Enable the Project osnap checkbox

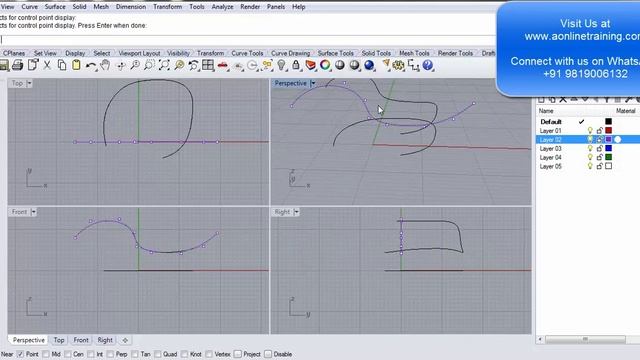click(238, 354)
